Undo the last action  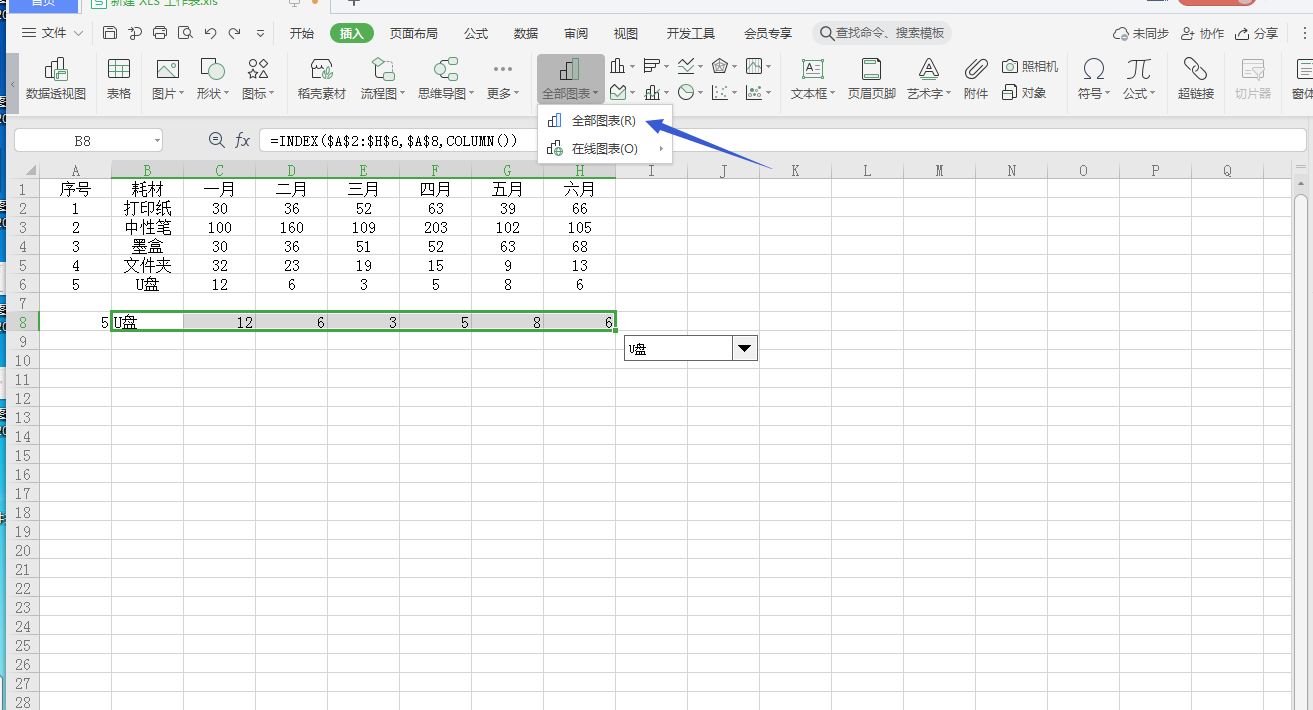tap(210, 33)
